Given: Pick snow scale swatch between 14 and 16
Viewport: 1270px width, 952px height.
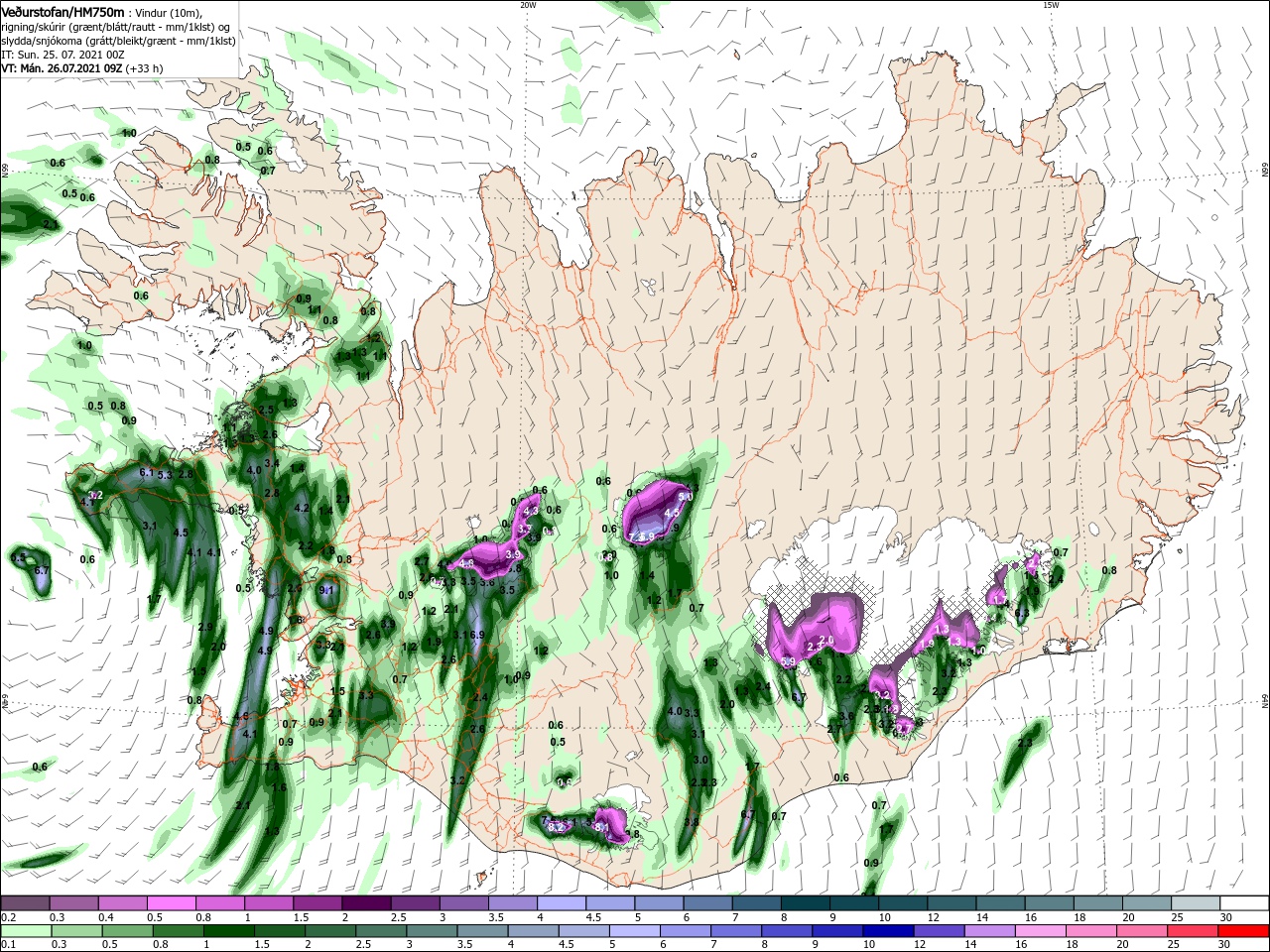Looking at the screenshot, I should tap(1001, 903).
